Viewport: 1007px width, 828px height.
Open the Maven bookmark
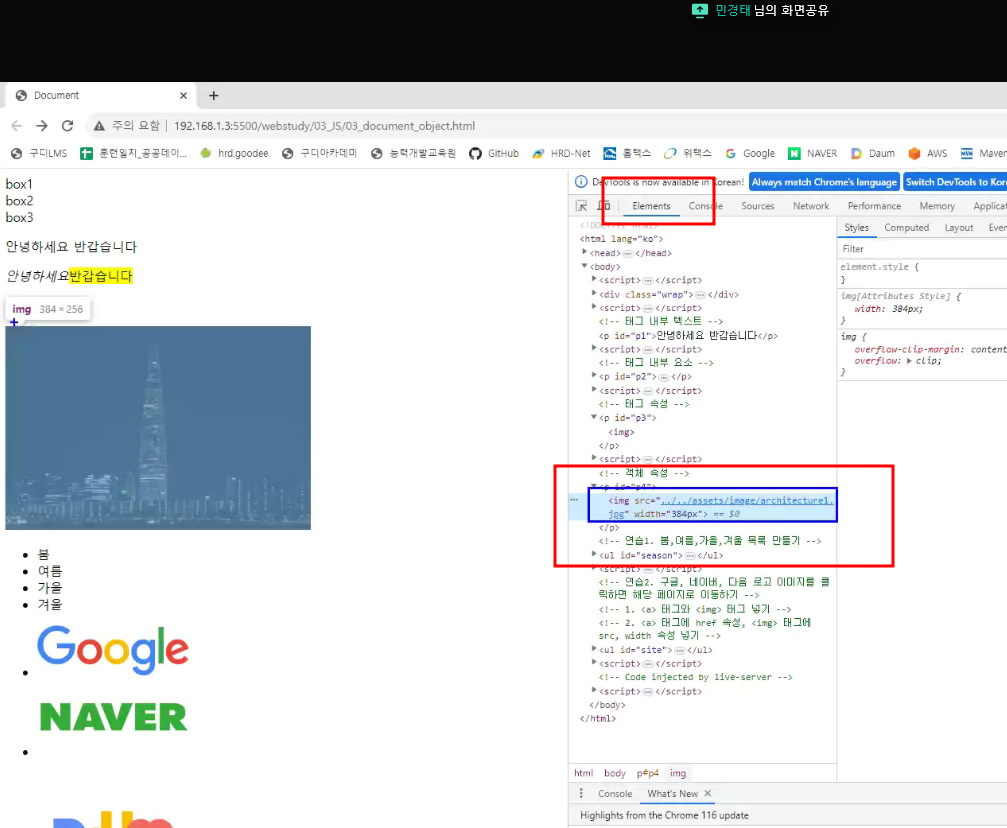(983, 154)
